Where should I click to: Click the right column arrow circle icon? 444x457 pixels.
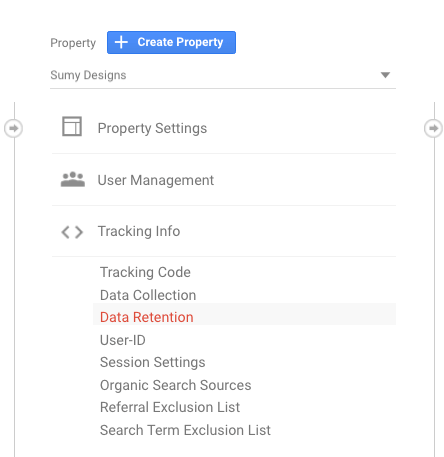tap(433, 128)
